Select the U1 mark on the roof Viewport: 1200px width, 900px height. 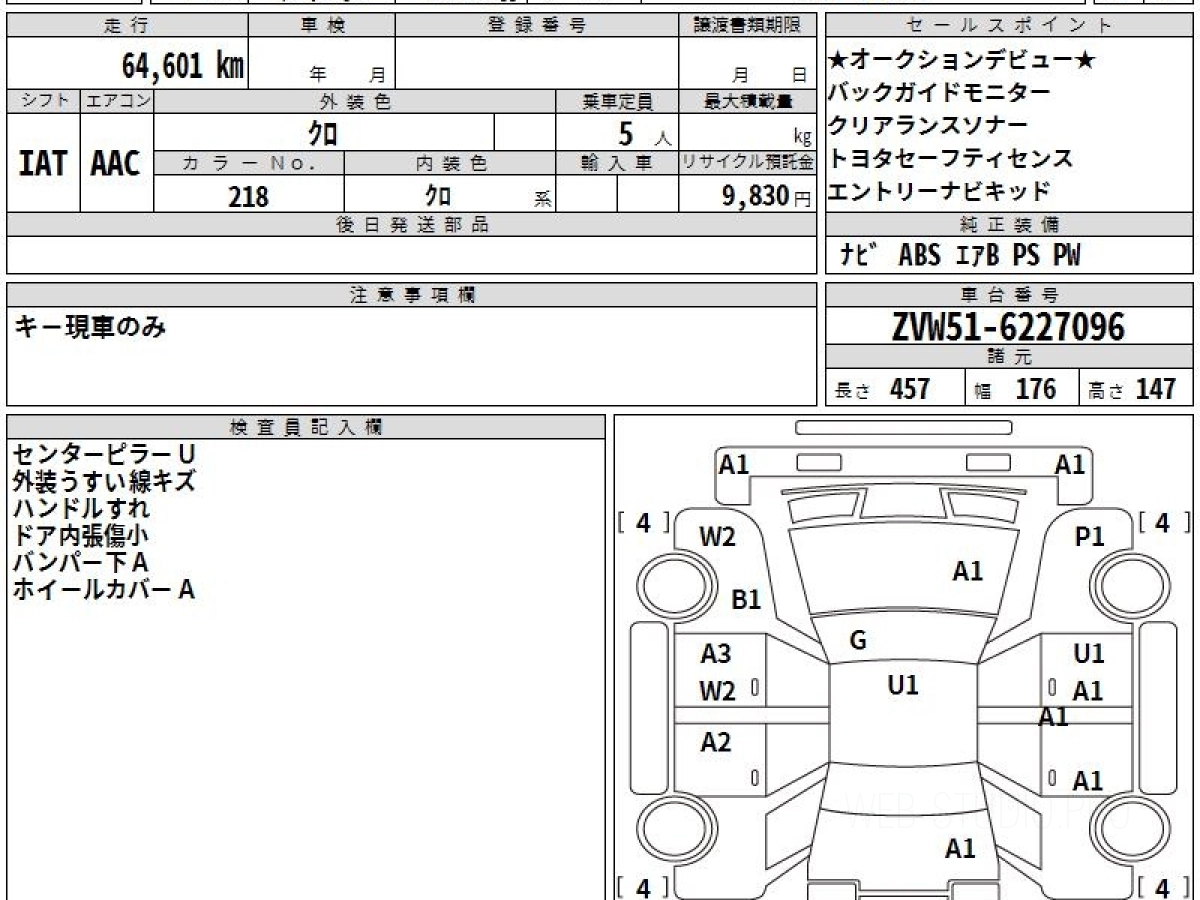tap(903, 685)
